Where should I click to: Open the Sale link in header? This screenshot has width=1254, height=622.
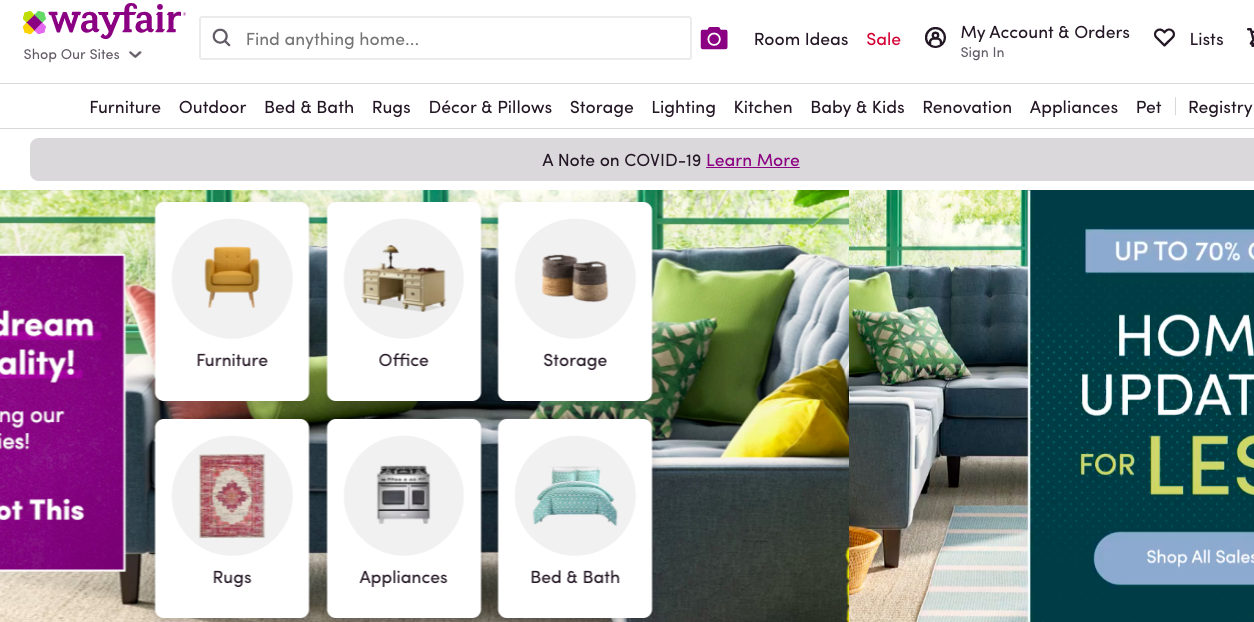click(x=883, y=39)
